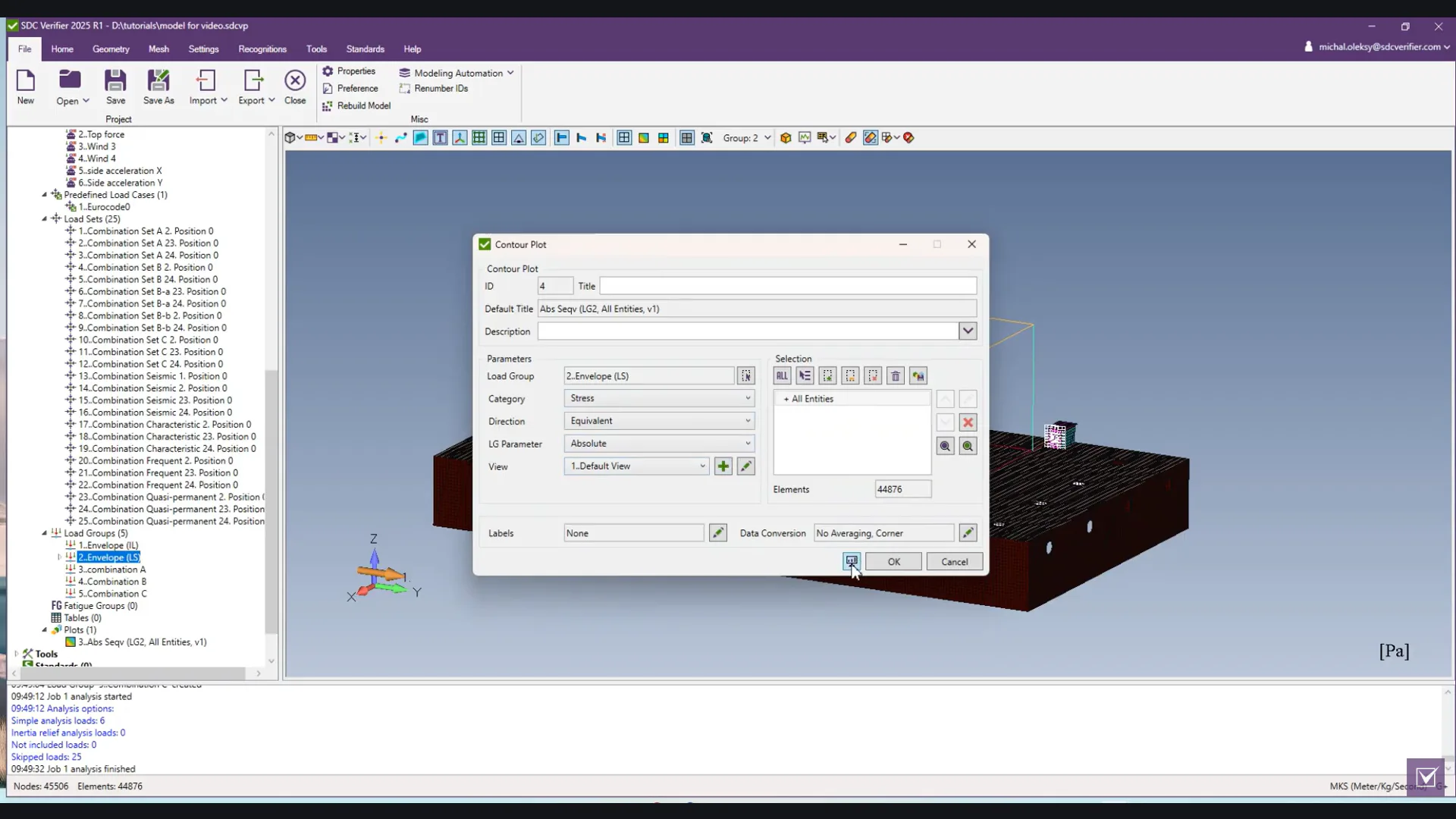The height and width of the screenshot is (819, 1456).
Task: Click the green magnifier icon in Selection
Action: [968, 446]
